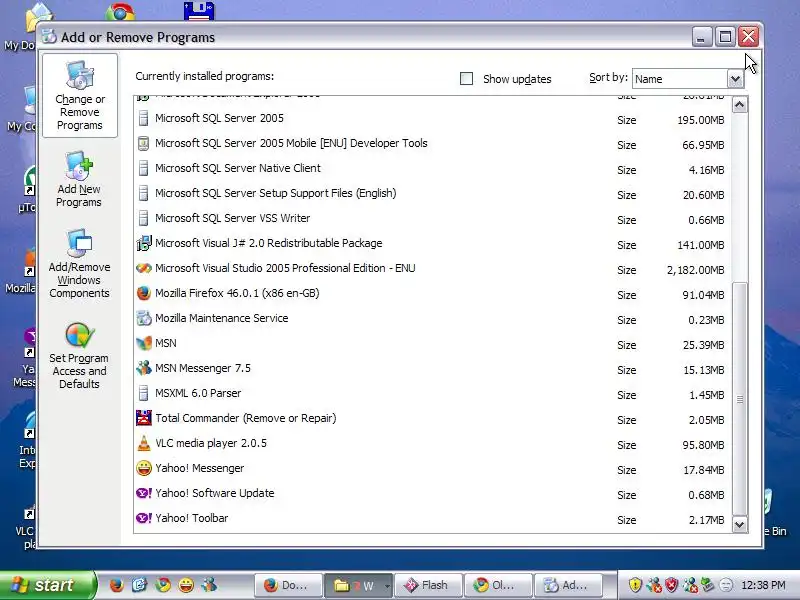Click Mozilla Firefox 46.0.1 icon
This screenshot has width=800, height=600.
pos(144,293)
